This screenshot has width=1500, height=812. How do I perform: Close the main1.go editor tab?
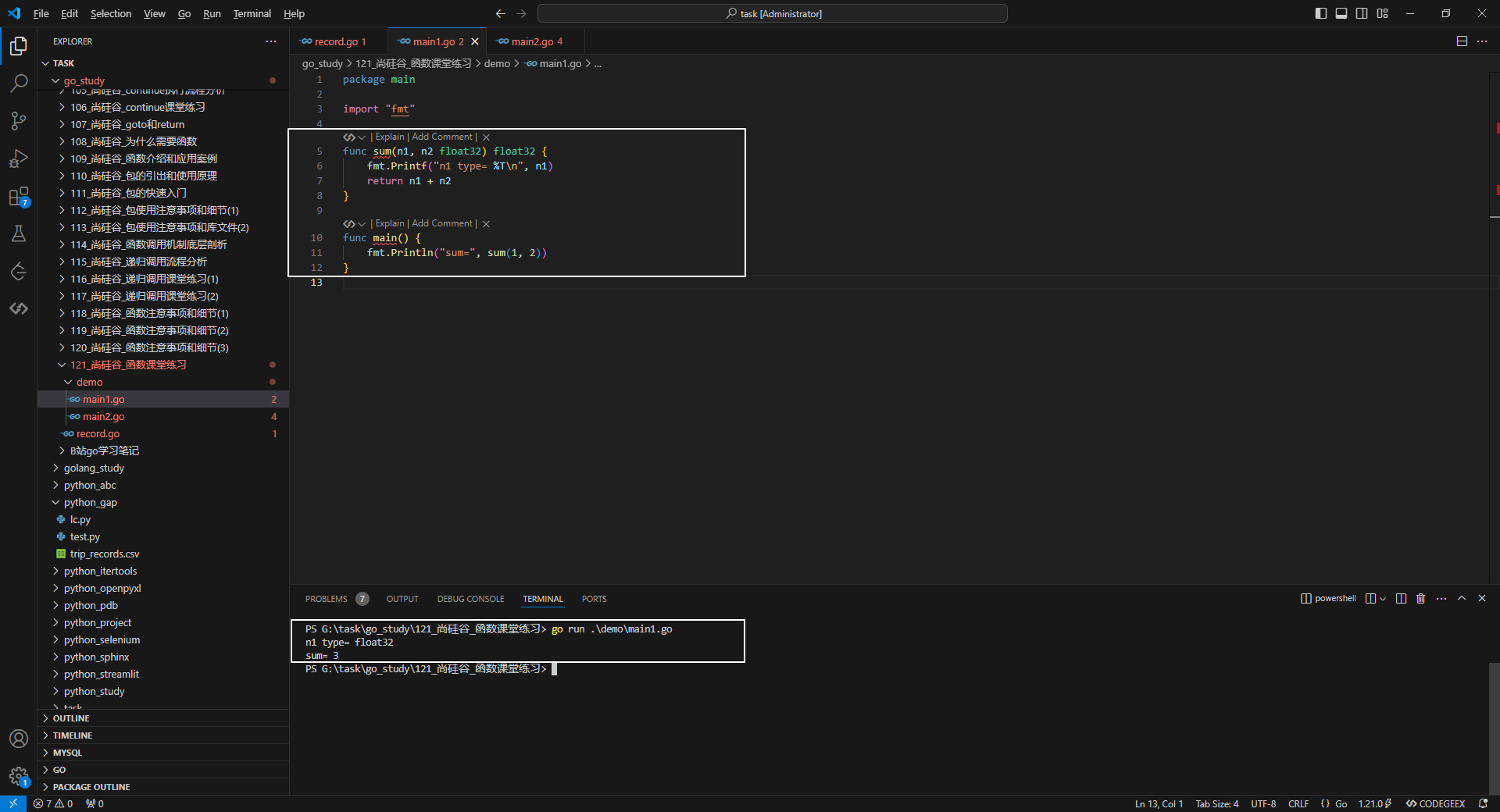(475, 41)
